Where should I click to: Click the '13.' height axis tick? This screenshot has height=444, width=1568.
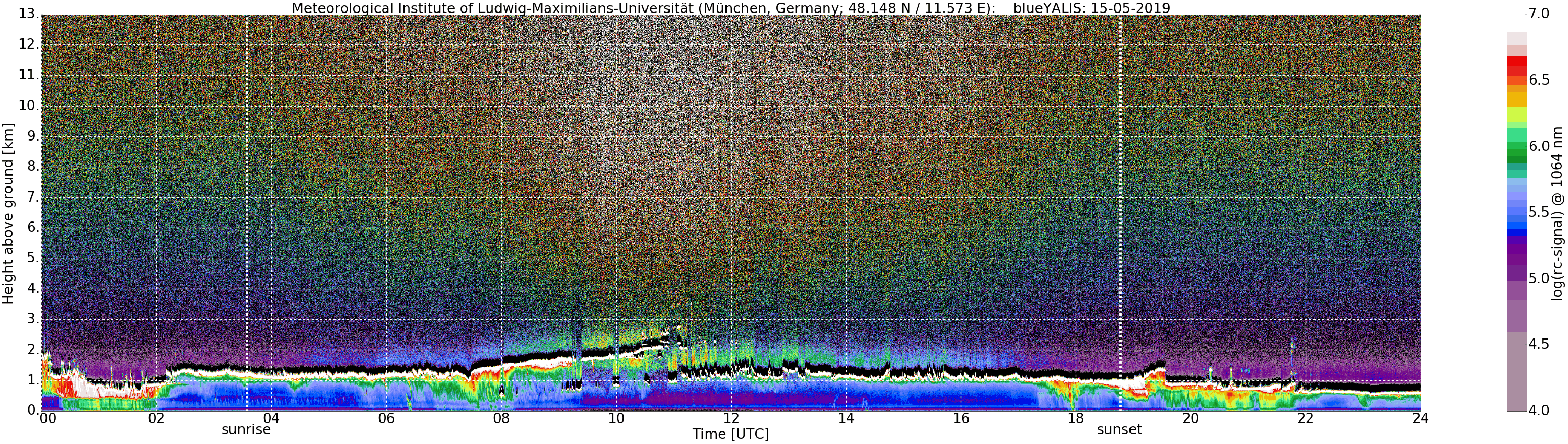(28, 14)
